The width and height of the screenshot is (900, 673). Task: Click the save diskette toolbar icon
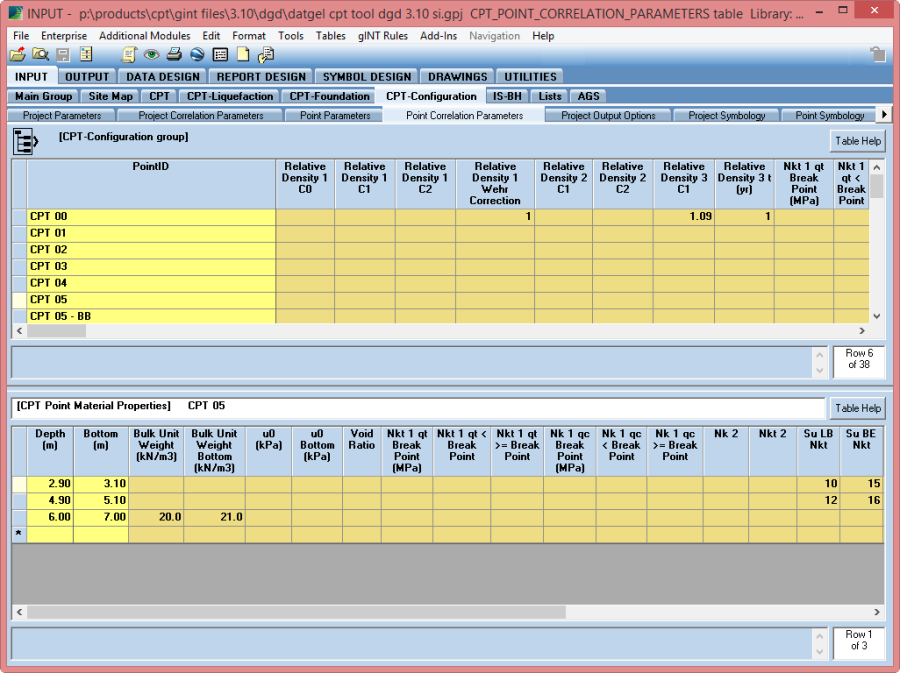pos(63,54)
